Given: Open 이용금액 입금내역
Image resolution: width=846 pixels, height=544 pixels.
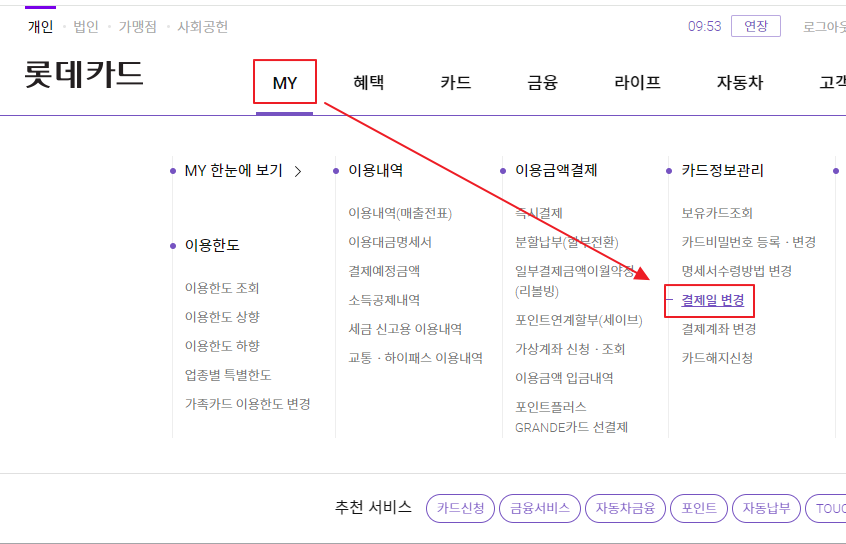Looking at the screenshot, I should pyautogui.click(x=564, y=378).
